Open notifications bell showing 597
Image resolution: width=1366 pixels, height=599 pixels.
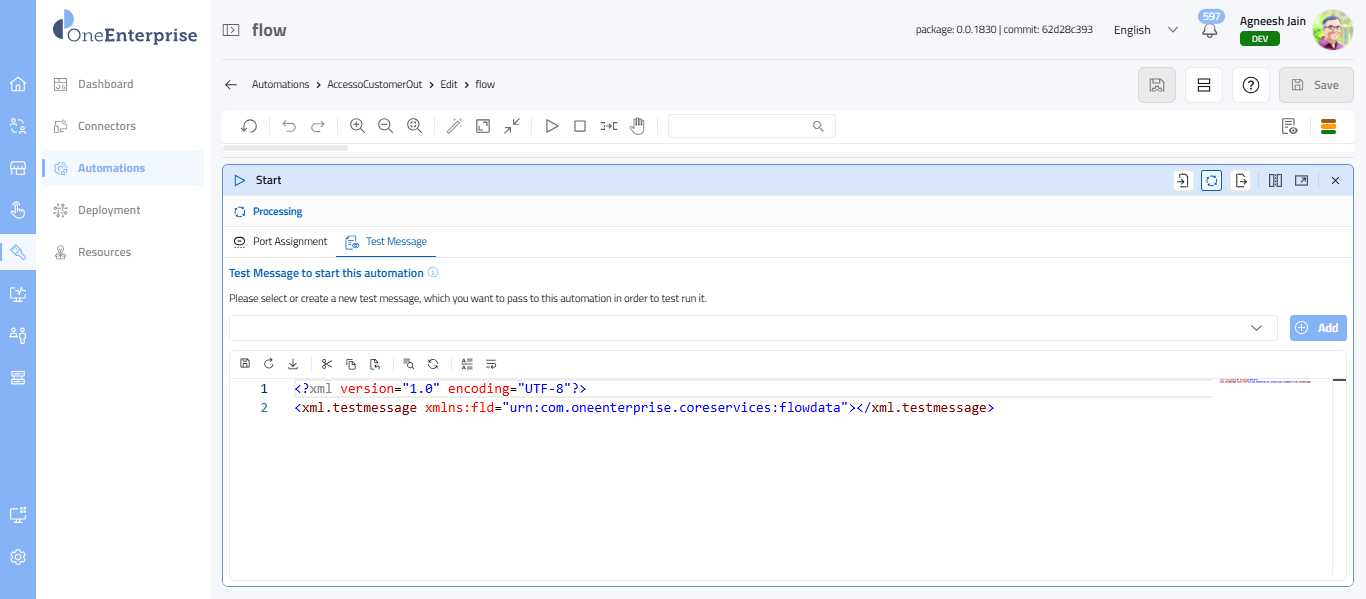point(1210,31)
